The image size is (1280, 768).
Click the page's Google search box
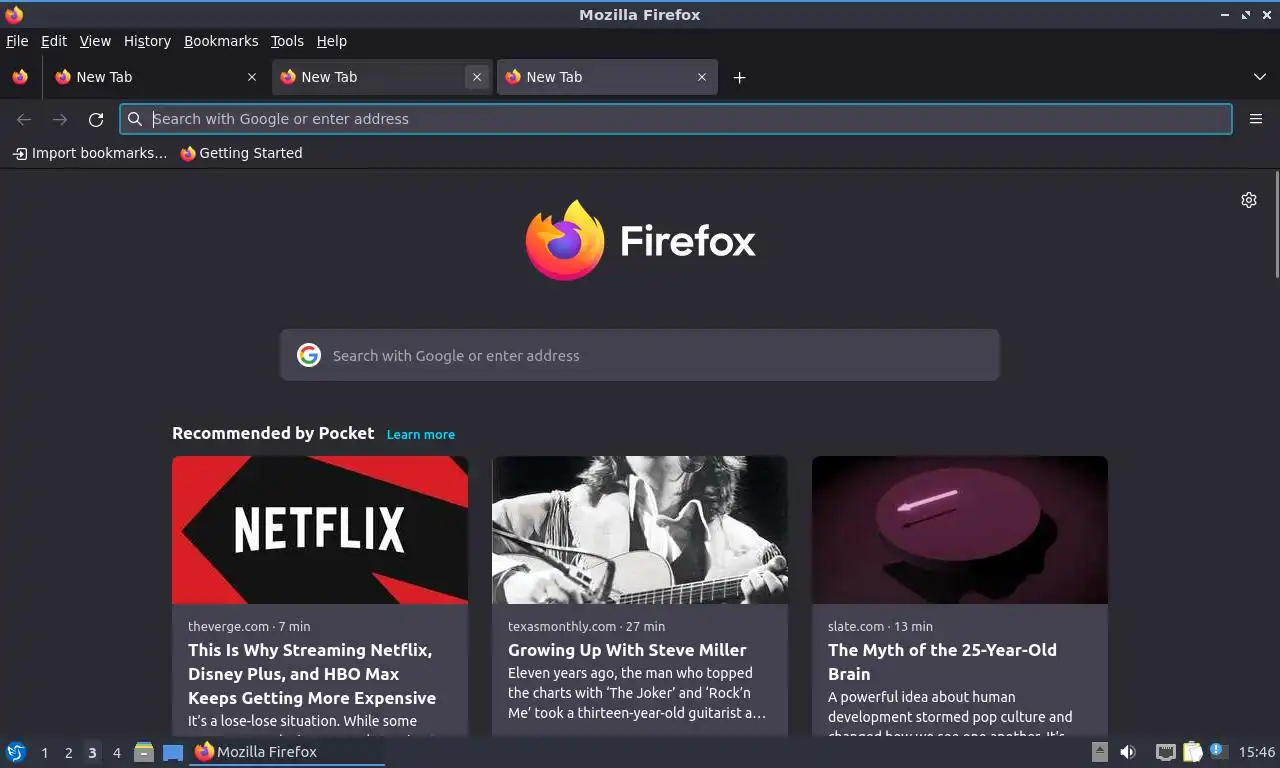[x=640, y=355]
